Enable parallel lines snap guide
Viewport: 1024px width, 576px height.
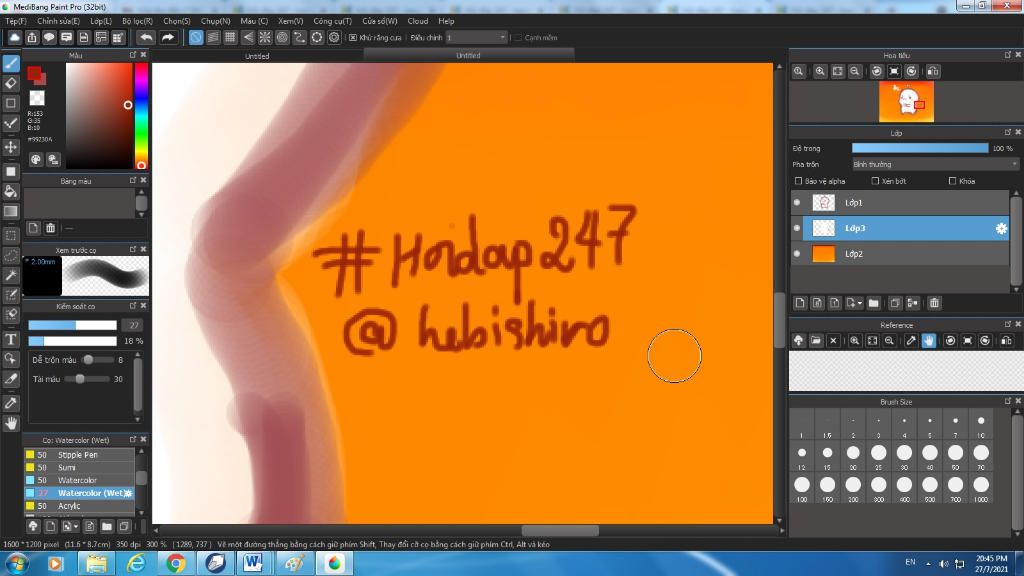point(213,37)
